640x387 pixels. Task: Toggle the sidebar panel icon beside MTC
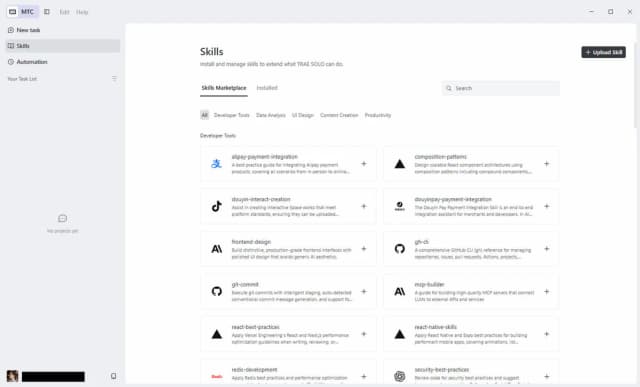pos(47,12)
